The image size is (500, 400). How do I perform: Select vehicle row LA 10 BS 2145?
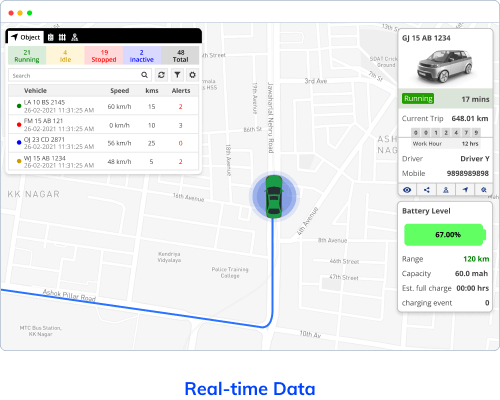103,106
